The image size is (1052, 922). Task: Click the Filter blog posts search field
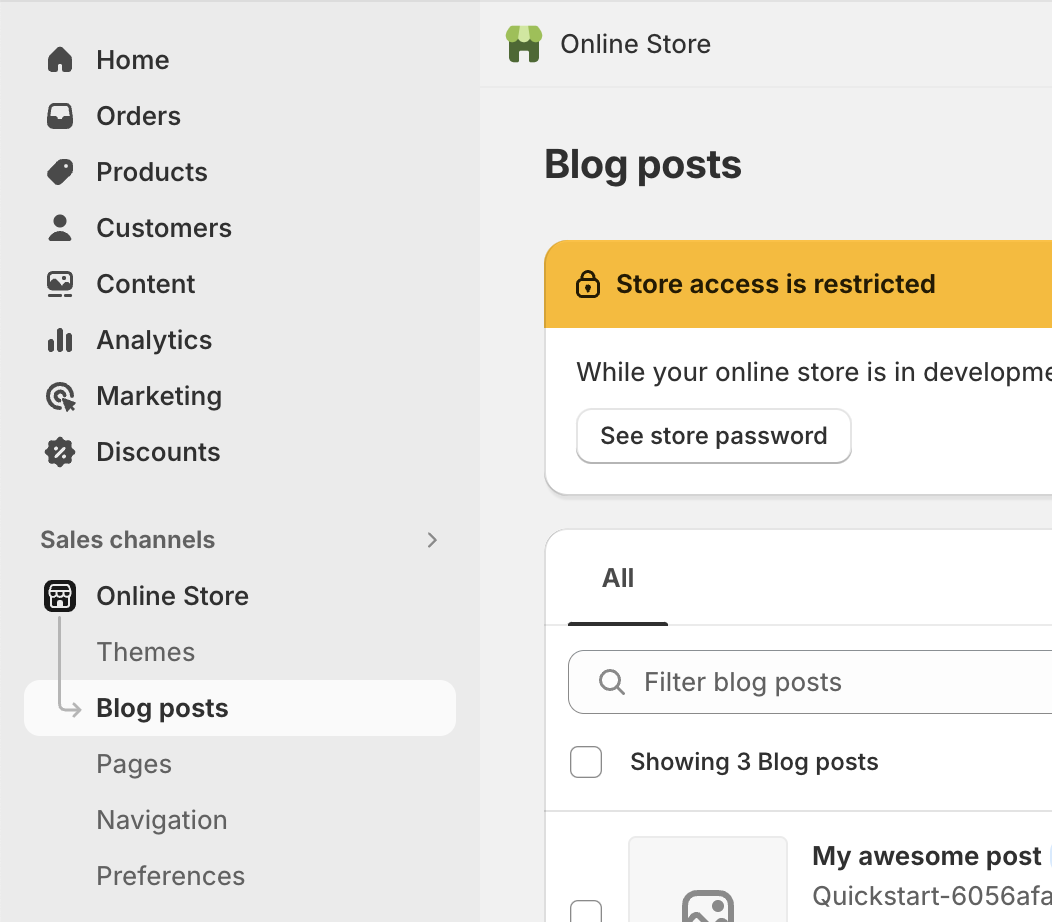point(820,682)
